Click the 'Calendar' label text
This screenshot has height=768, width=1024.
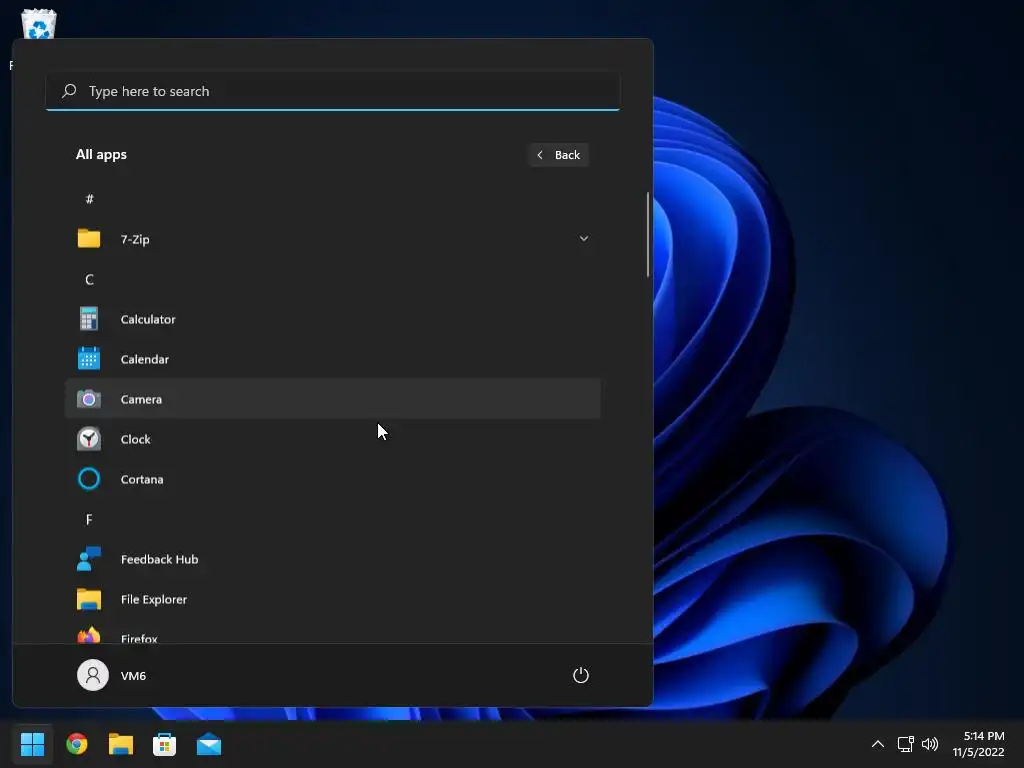tap(144, 359)
